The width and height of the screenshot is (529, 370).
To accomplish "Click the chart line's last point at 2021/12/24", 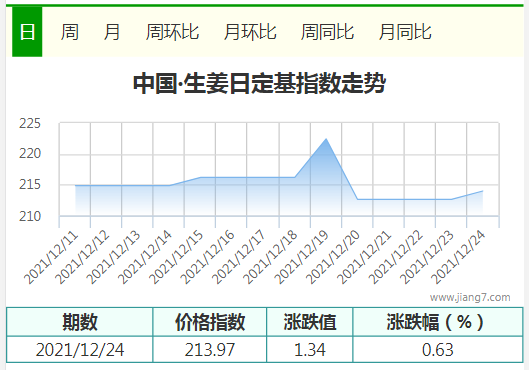I will [482, 191].
